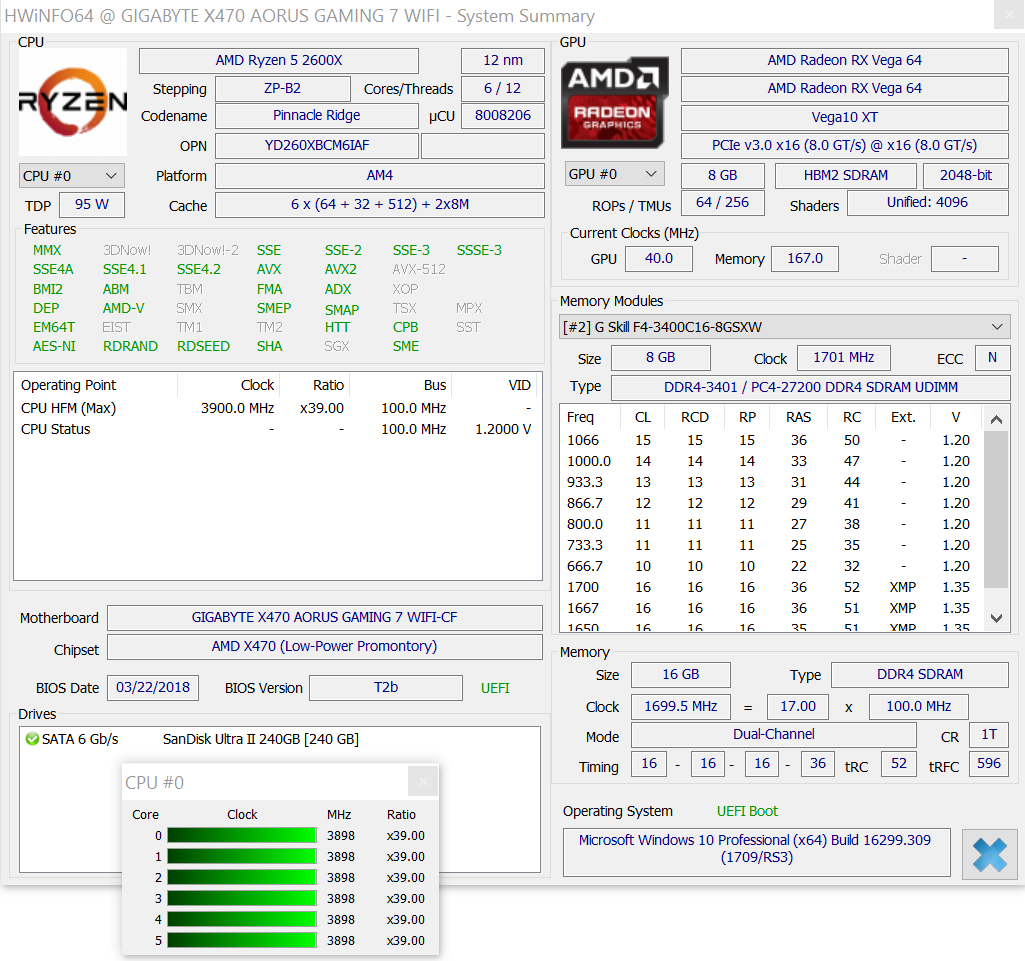Click the Pinnacle Ridge codename field
This screenshot has width=1025, height=961.
tap(316, 116)
